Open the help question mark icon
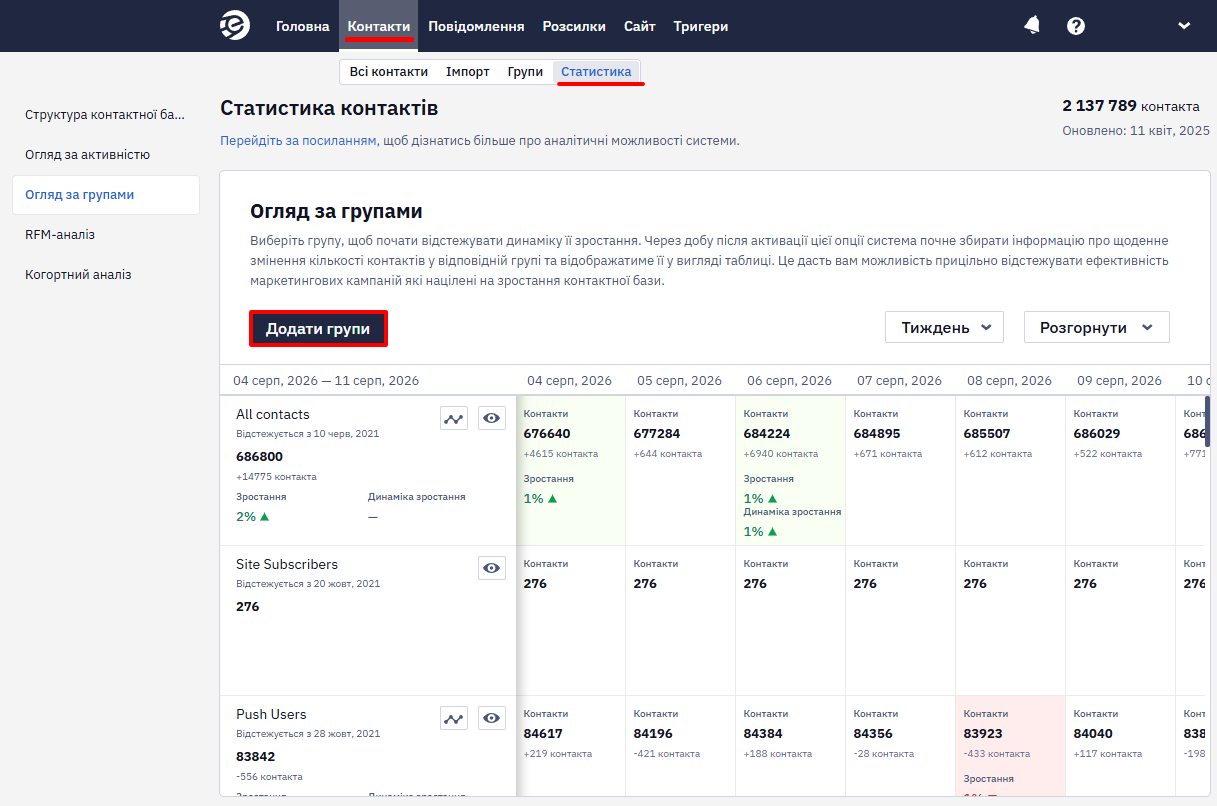This screenshot has width=1217, height=806. [1076, 26]
